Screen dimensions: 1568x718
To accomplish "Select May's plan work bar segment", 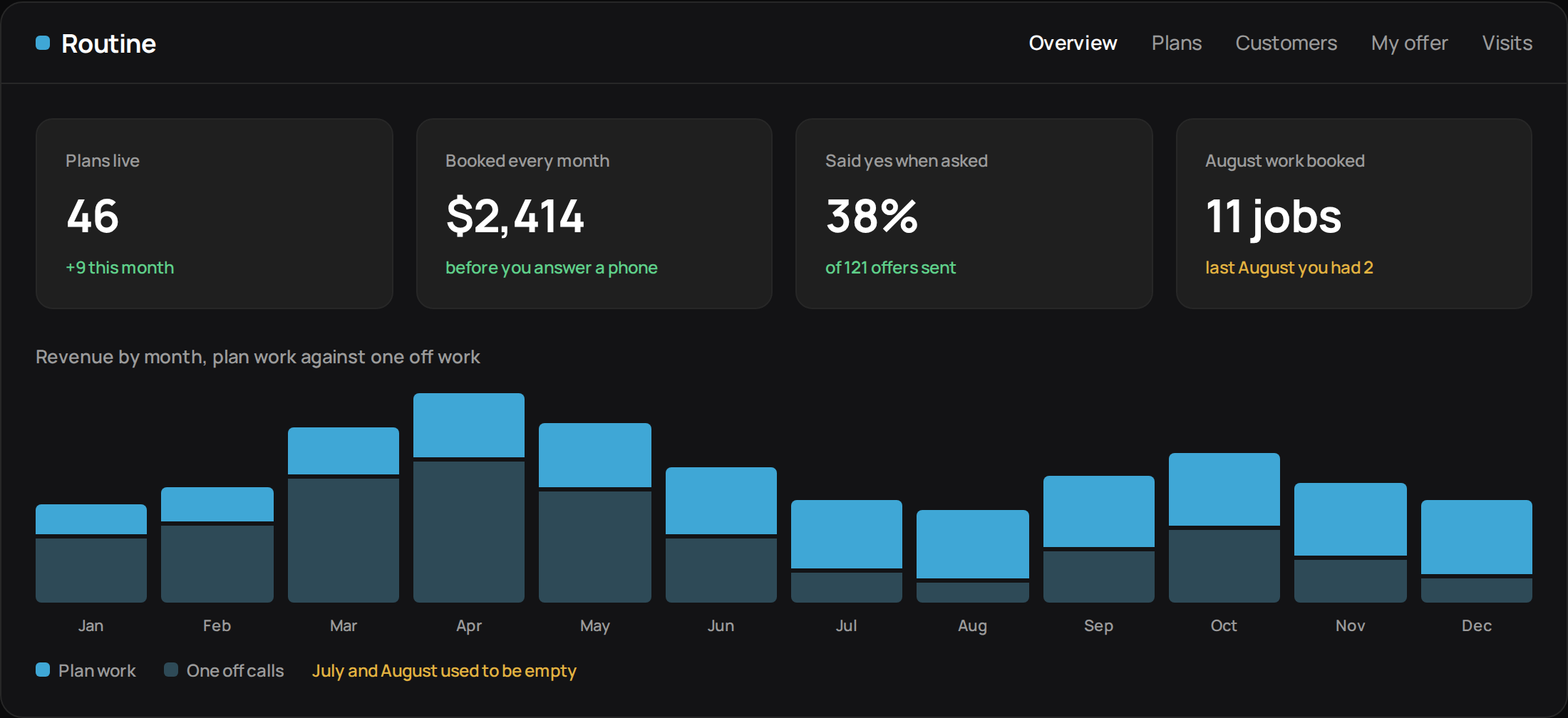I will point(595,455).
